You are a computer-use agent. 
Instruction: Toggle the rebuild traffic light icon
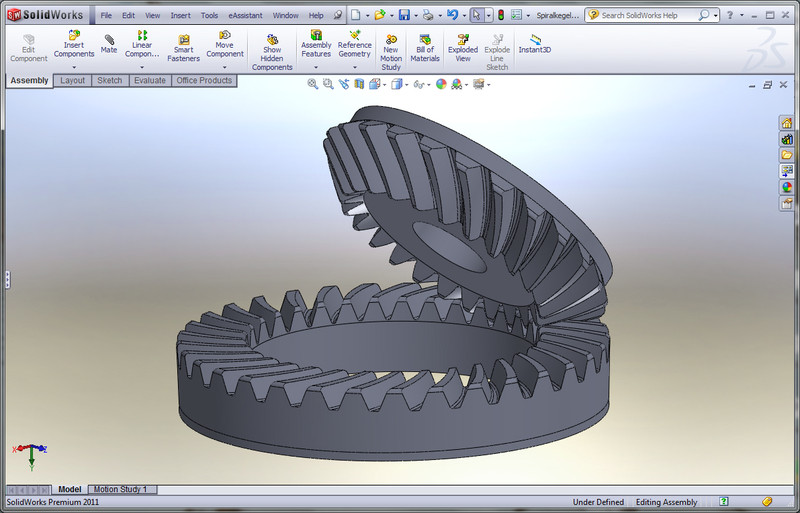click(501, 16)
